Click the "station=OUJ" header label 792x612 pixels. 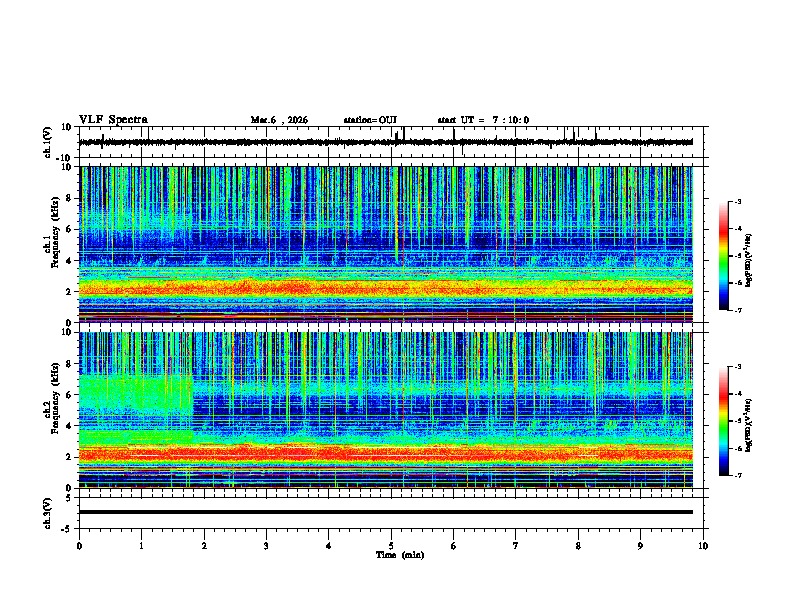(x=370, y=120)
